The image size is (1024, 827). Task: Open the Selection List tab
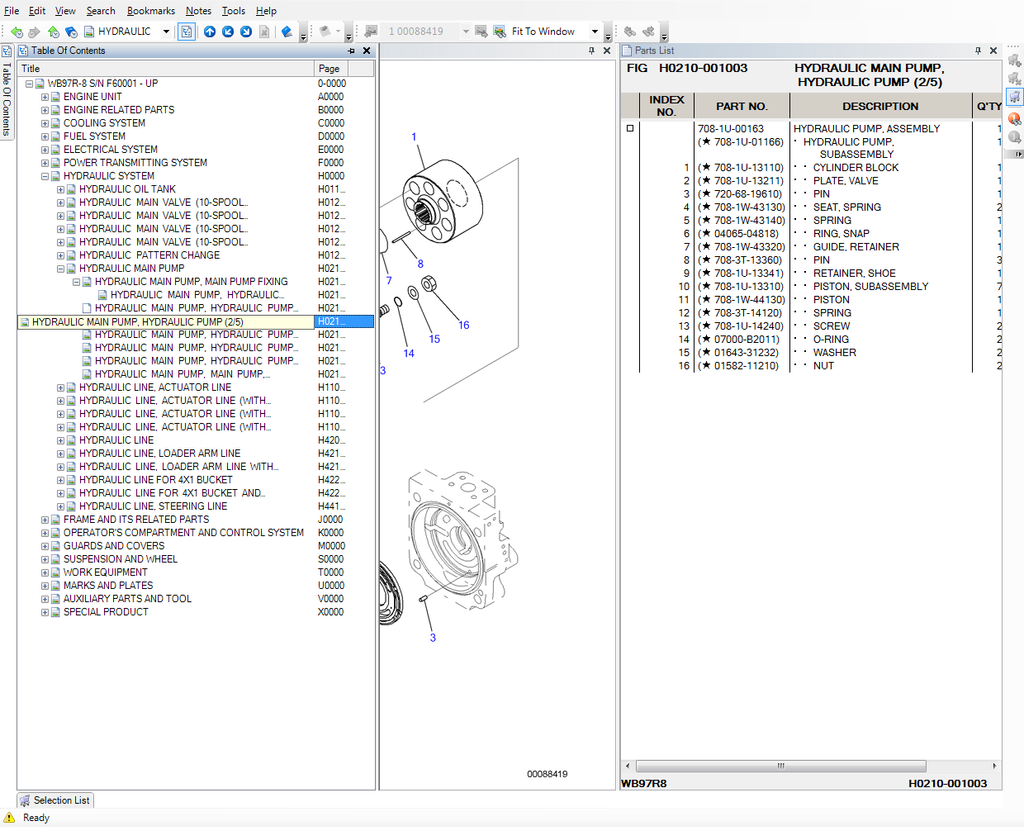[x=55, y=800]
